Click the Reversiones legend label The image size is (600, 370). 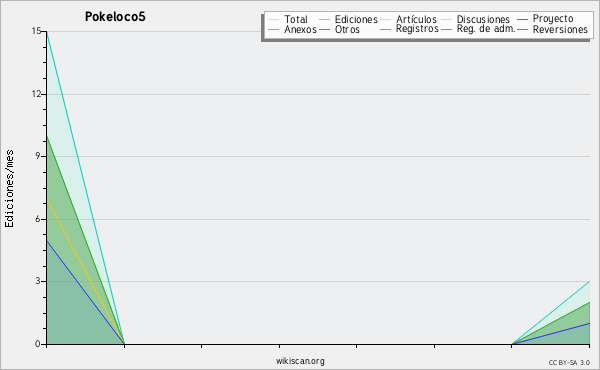click(x=560, y=29)
